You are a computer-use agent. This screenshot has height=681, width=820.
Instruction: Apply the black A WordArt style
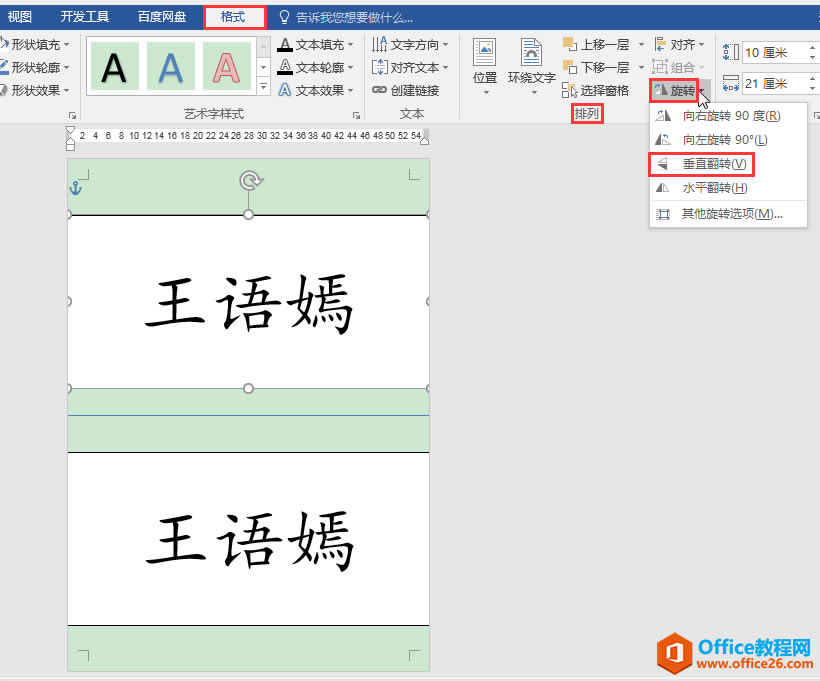[115, 66]
